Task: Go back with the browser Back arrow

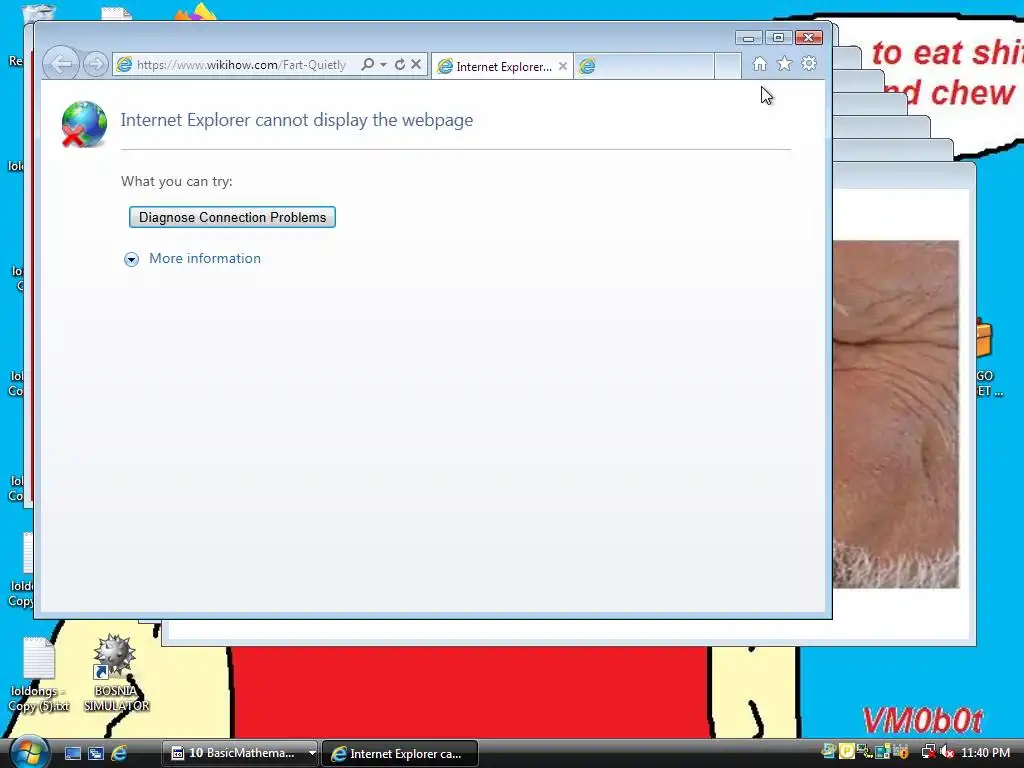Action: pyautogui.click(x=61, y=64)
